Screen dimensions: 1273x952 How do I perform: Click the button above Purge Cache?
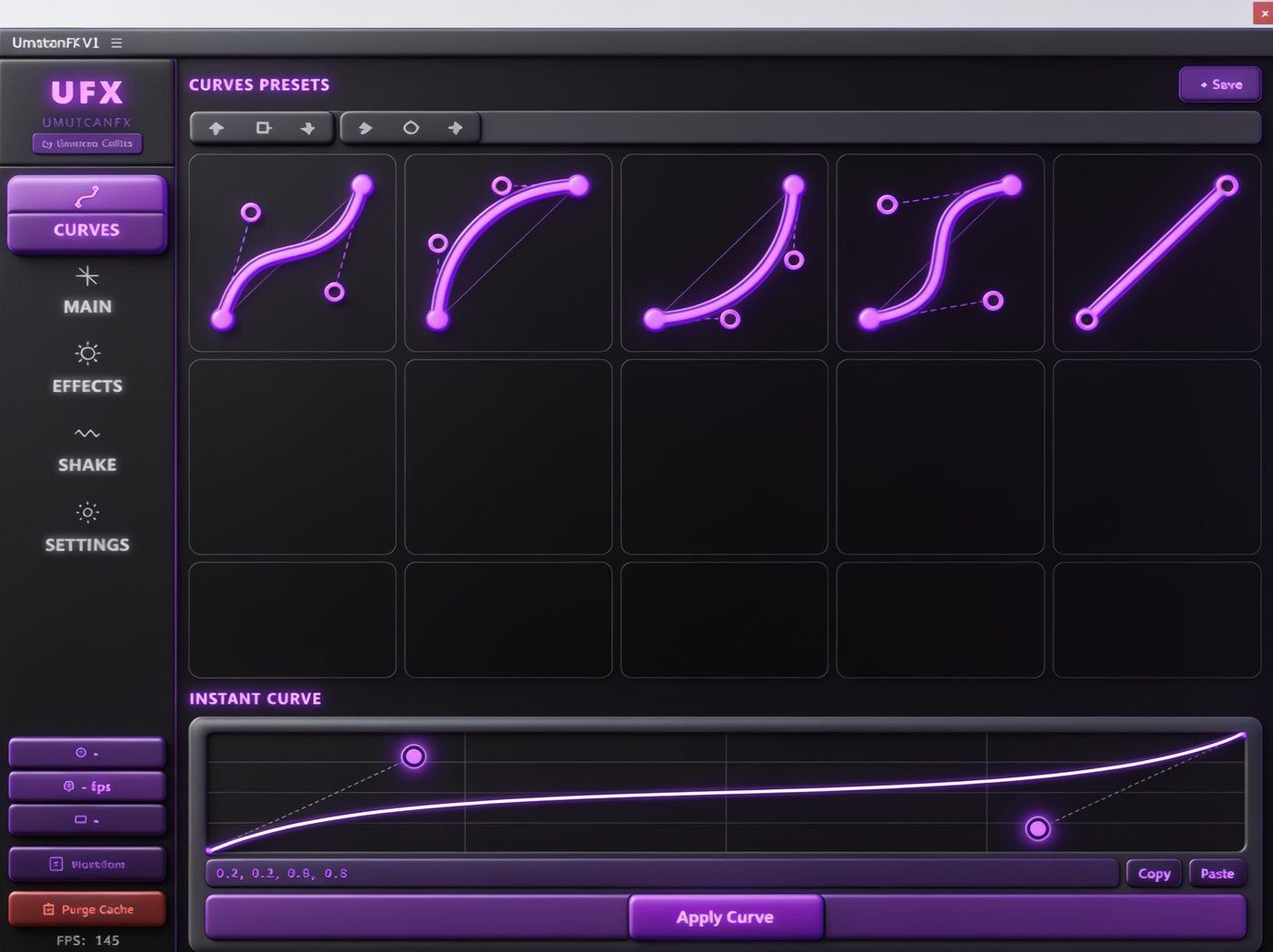[87, 865]
